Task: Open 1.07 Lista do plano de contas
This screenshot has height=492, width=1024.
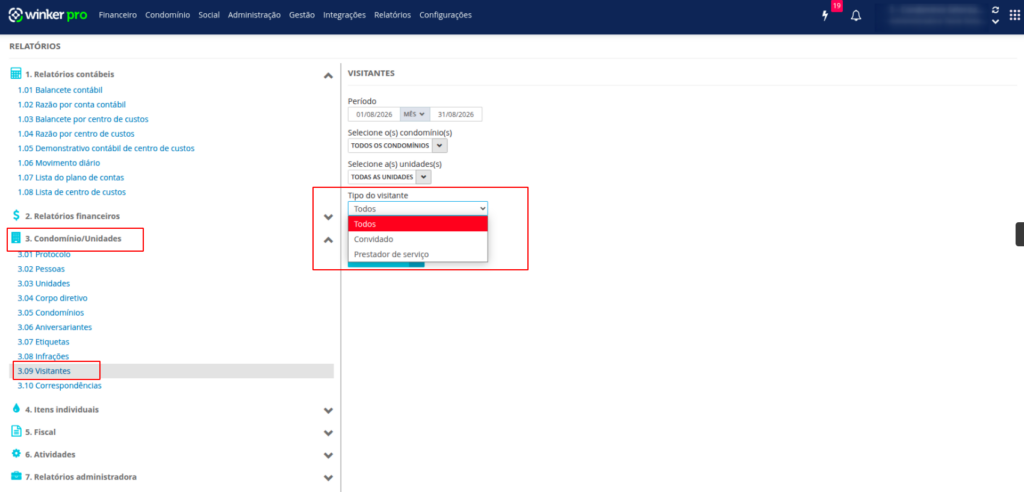Action: (x=71, y=177)
